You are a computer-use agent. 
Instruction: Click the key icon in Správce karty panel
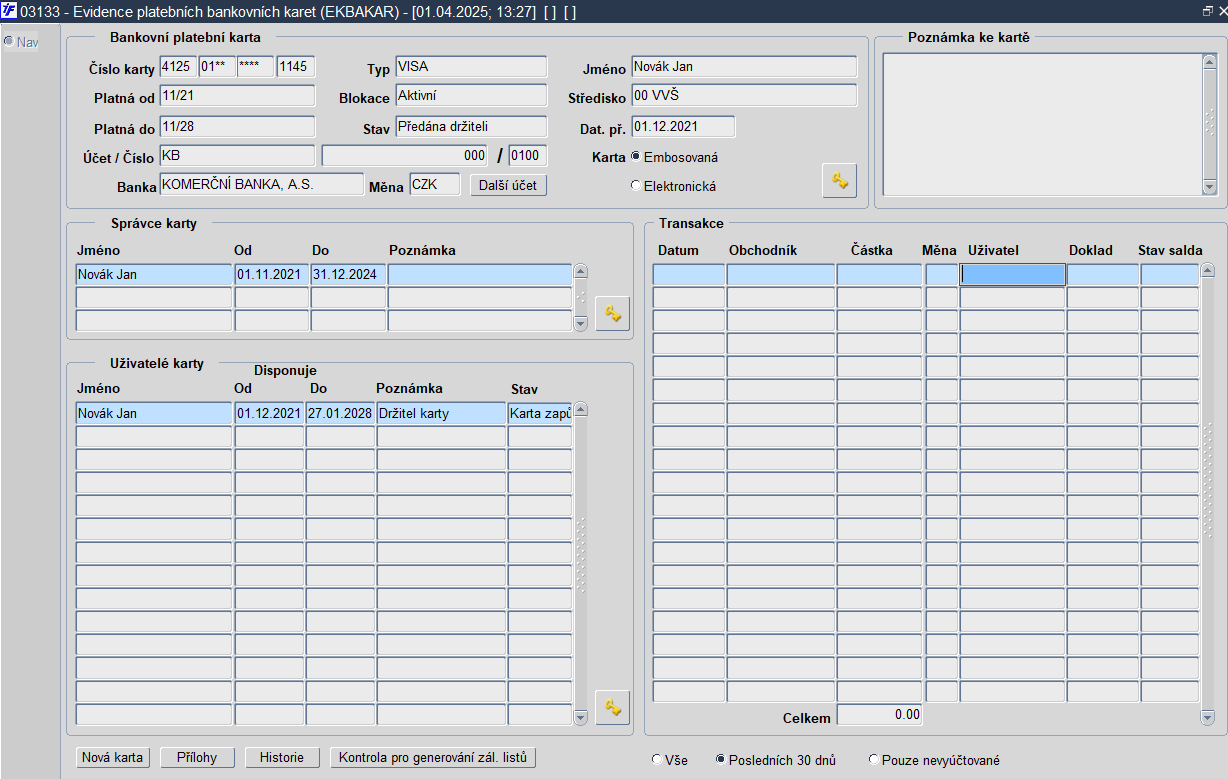pyautogui.click(x=613, y=313)
